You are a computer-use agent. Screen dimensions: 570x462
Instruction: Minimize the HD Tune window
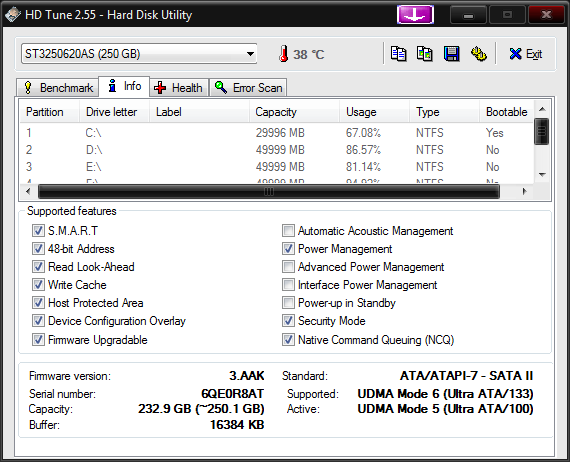(468, 15)
